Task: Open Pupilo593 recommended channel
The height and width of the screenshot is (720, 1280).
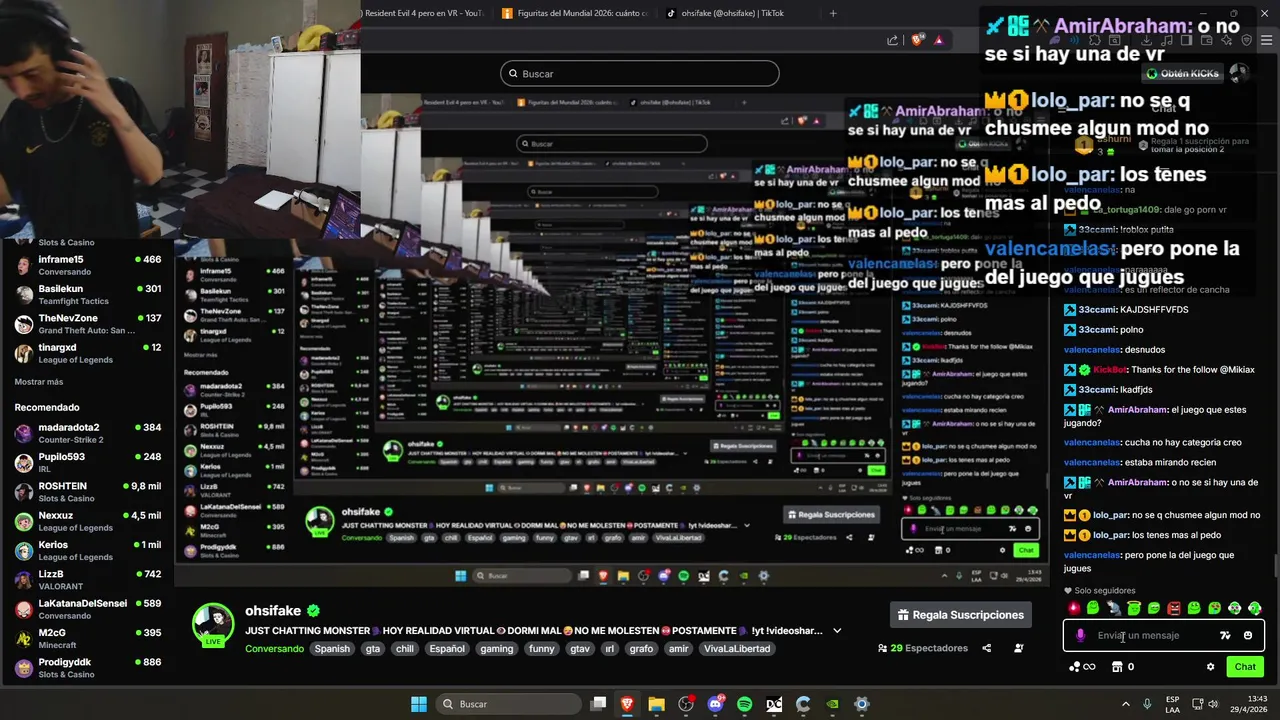Action: click(x=88, y=463)
